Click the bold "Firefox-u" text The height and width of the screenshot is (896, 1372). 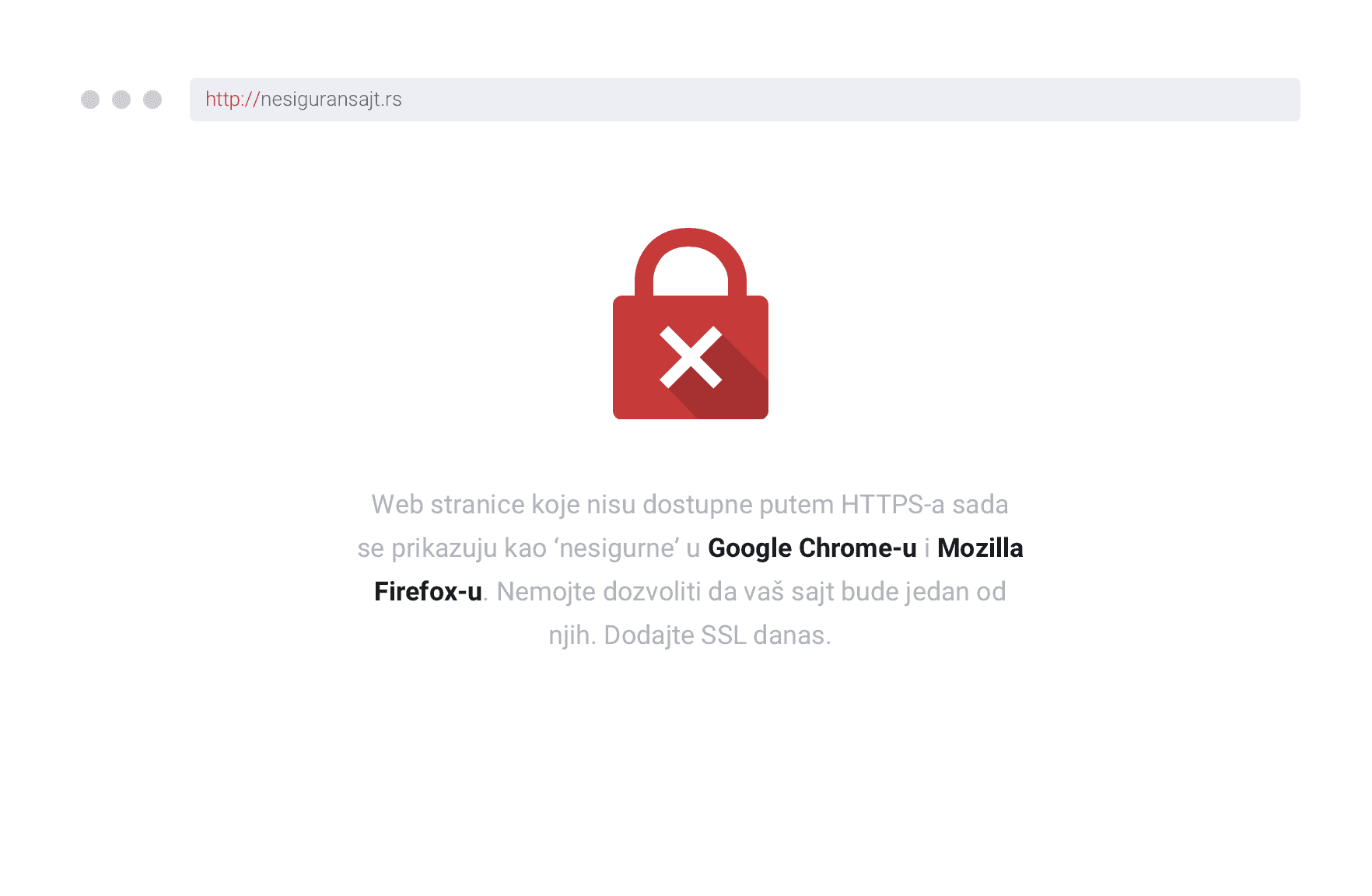(428, 592)
